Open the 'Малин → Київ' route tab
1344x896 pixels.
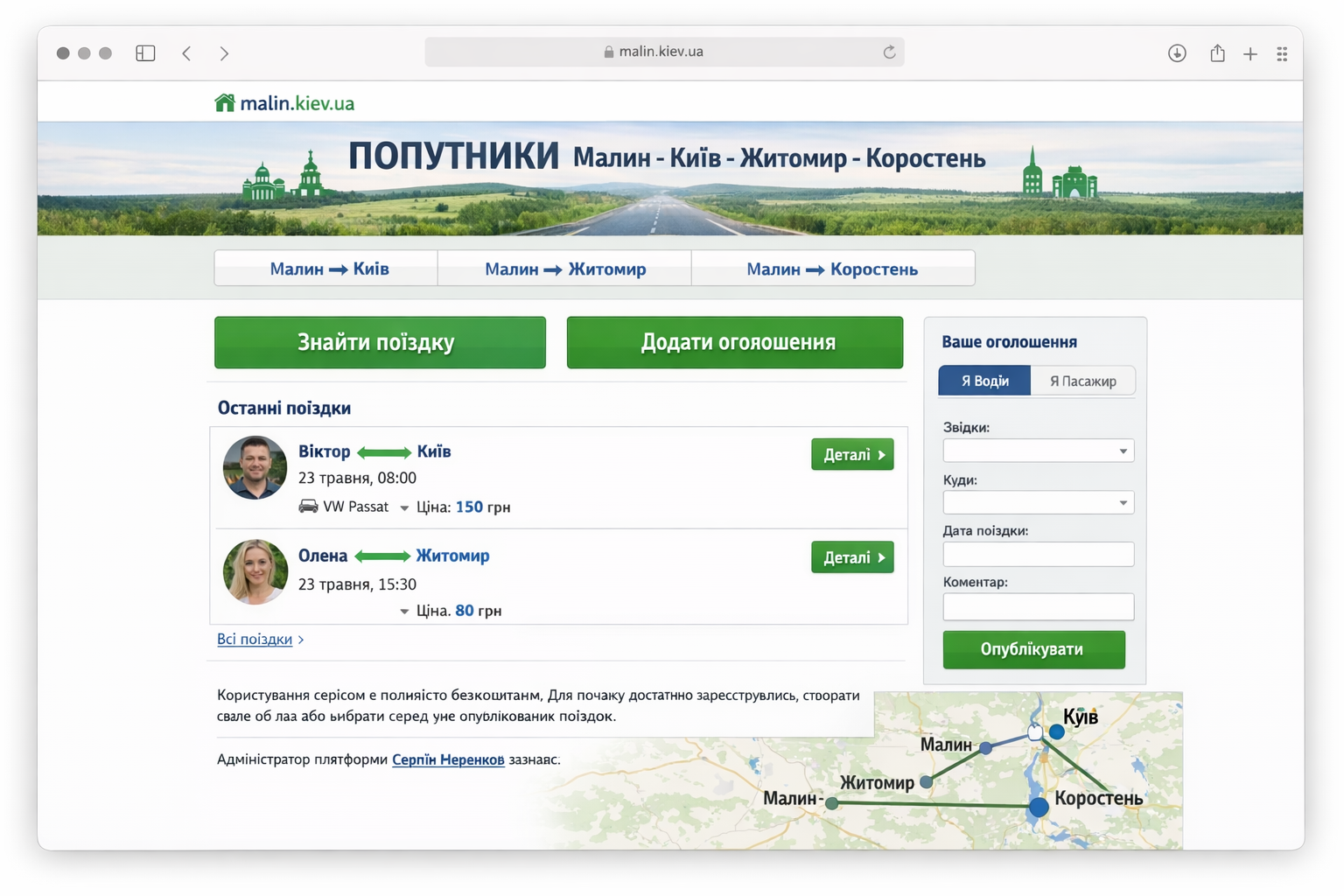click(328, 269)
